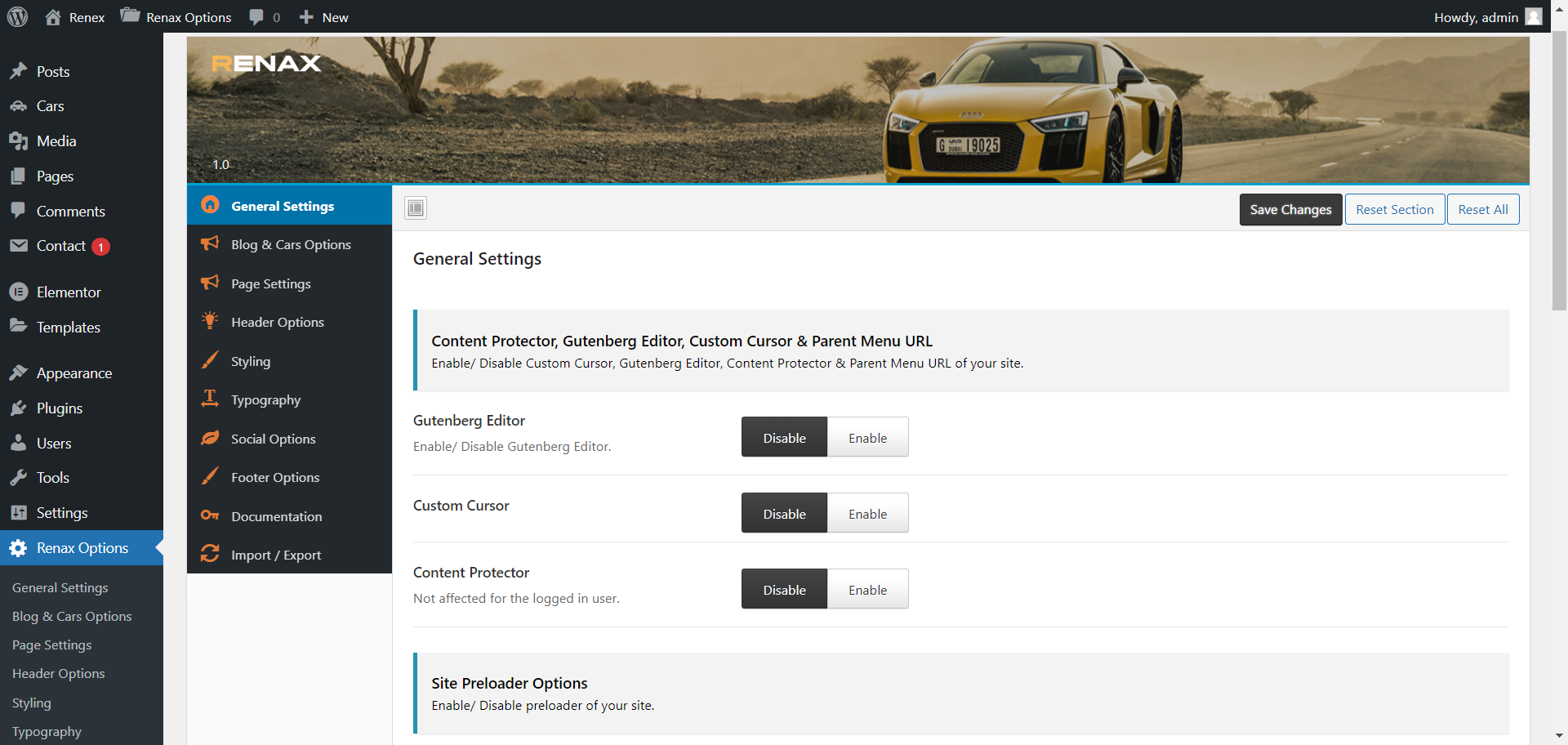Click the Plugins plug icon
The image size is (1568, 745).
pyautogui.click(x=19, y=408)
